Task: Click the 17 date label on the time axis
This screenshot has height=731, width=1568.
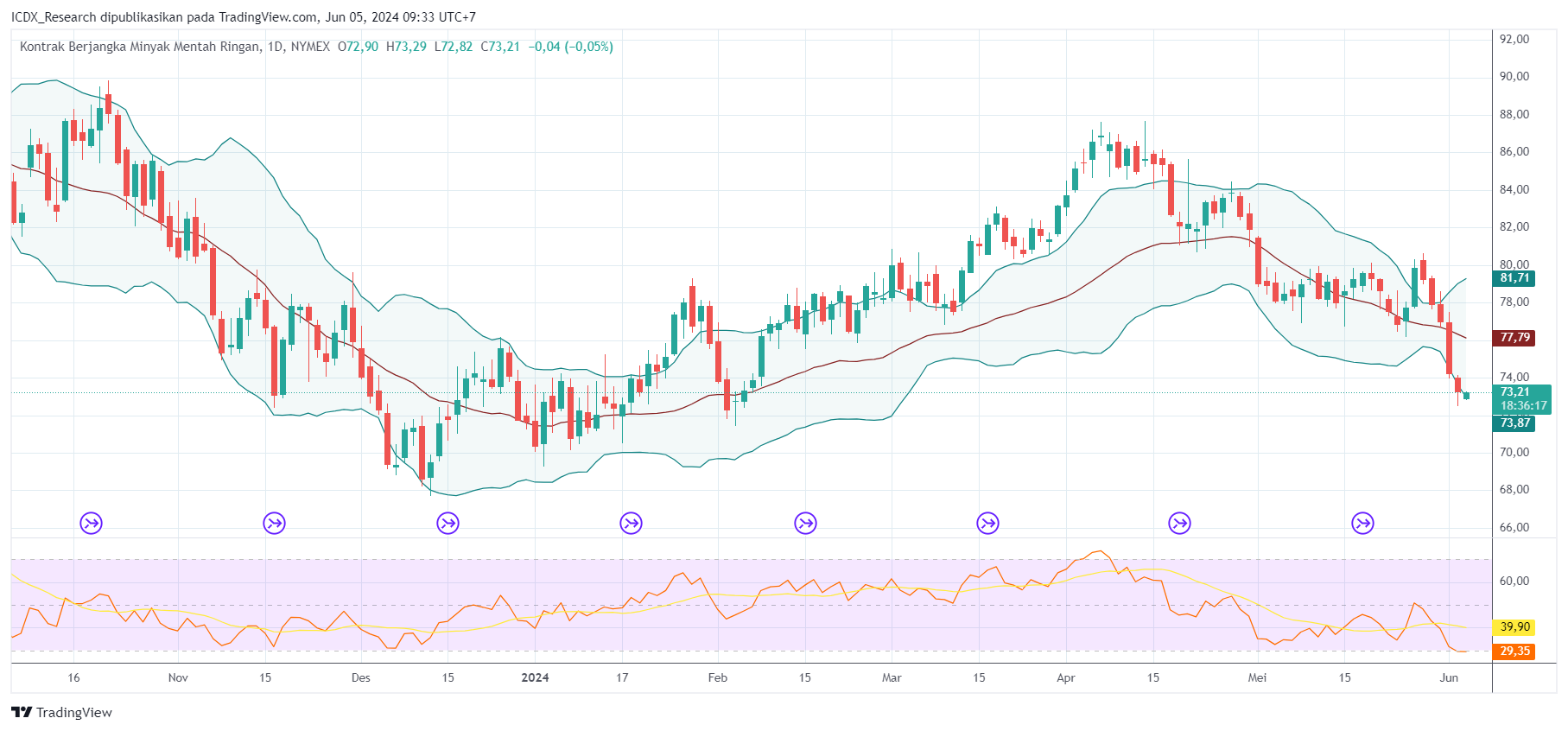Action: (622, 677)
